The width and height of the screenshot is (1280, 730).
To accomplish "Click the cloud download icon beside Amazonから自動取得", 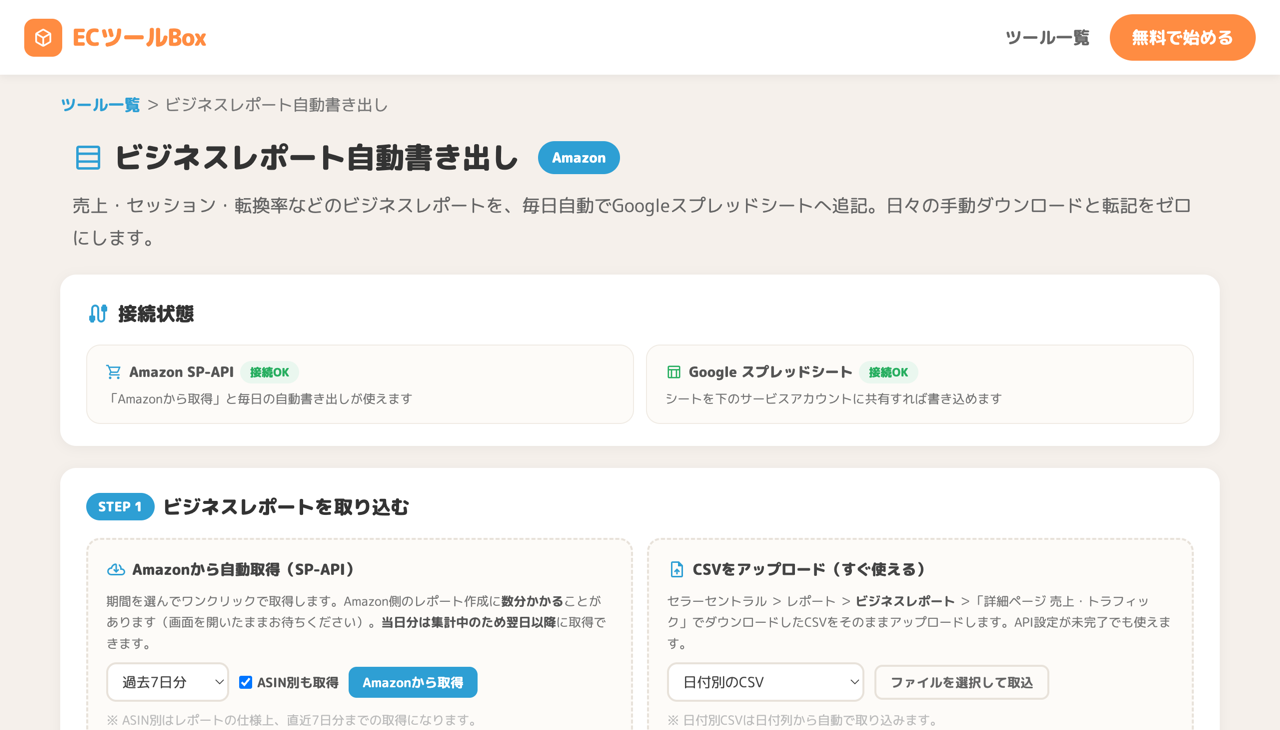I will tap(116, 569).
